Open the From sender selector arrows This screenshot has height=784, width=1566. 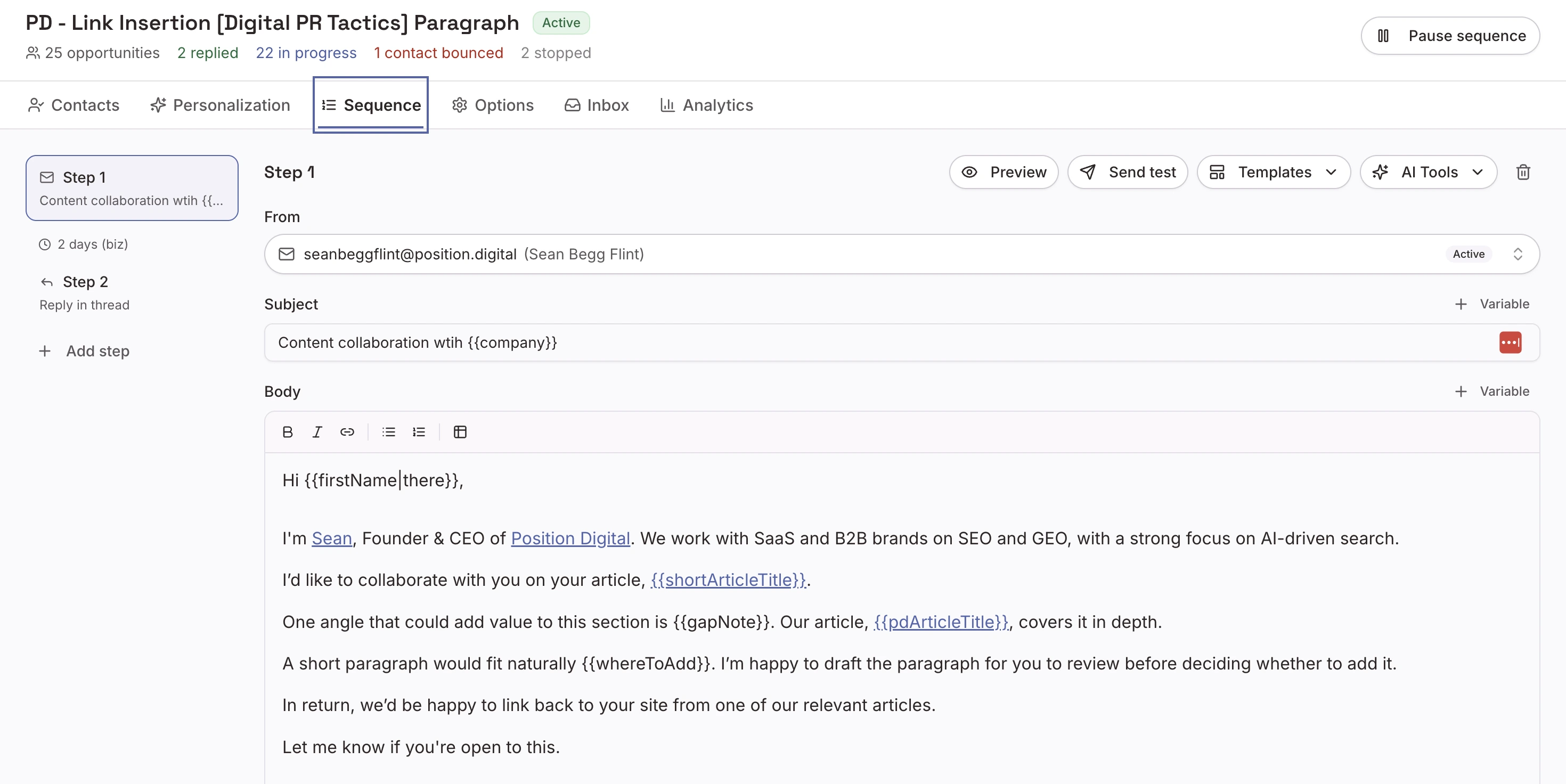coord(1518,254)
